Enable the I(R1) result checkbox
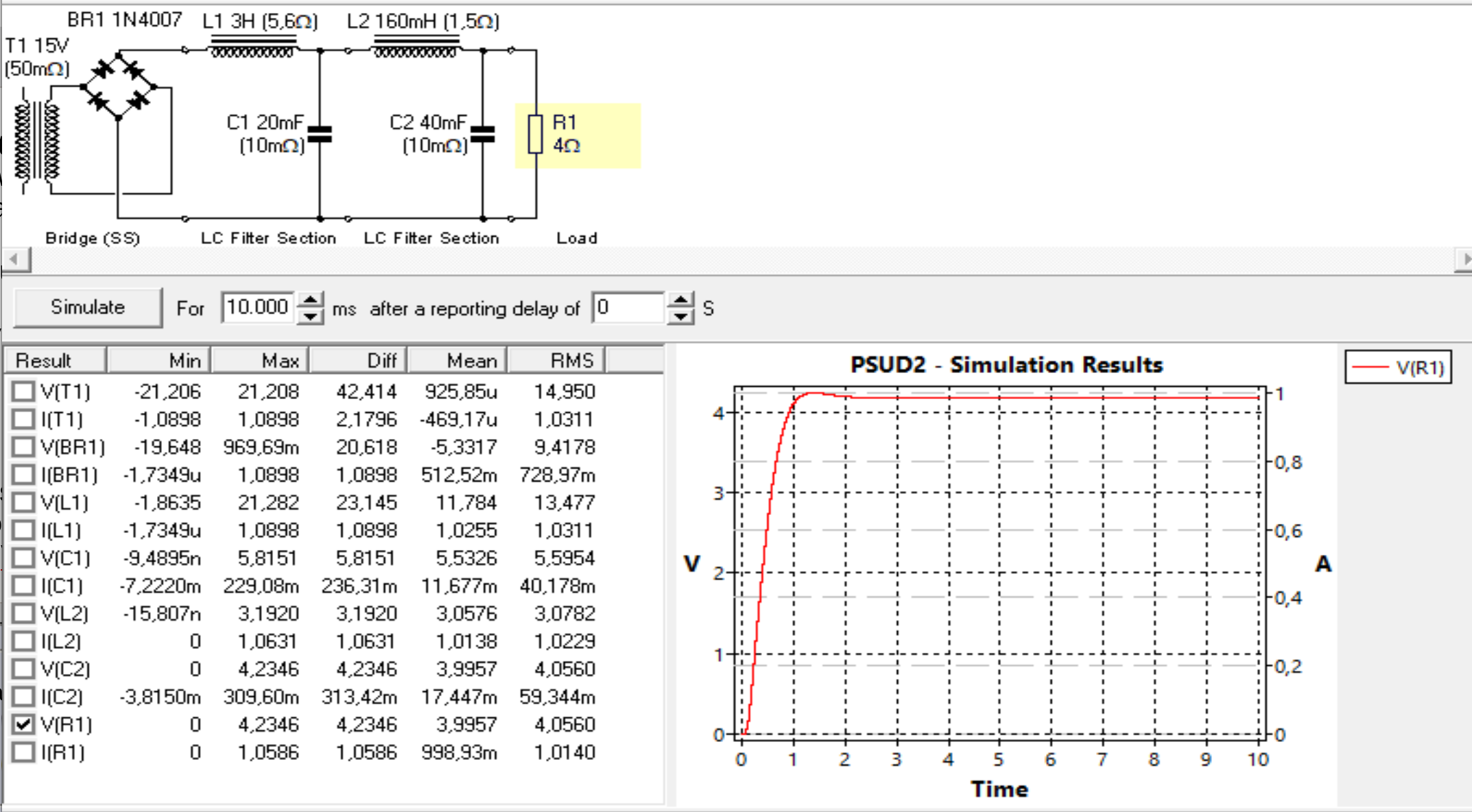Viewport: 1472px width, 812px height. (x=23, y=752)
